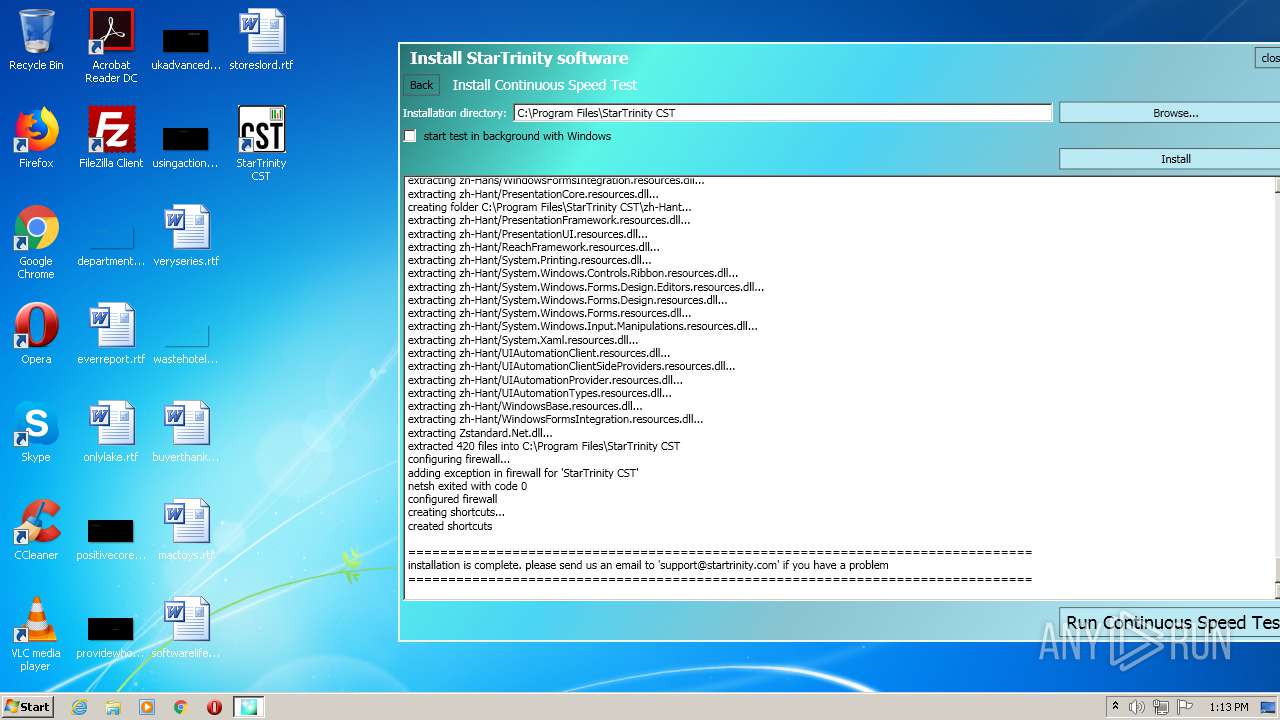
Task: Start the Install button
Action: [x=1169, y=159]
